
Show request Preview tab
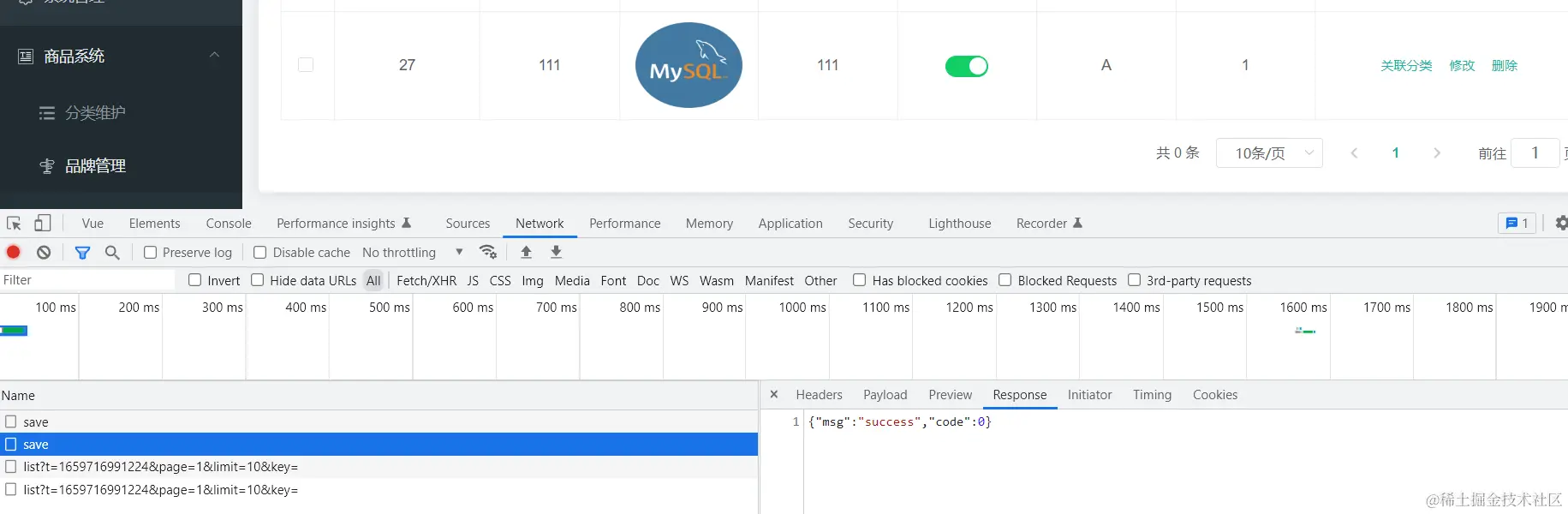pos(951,395)
